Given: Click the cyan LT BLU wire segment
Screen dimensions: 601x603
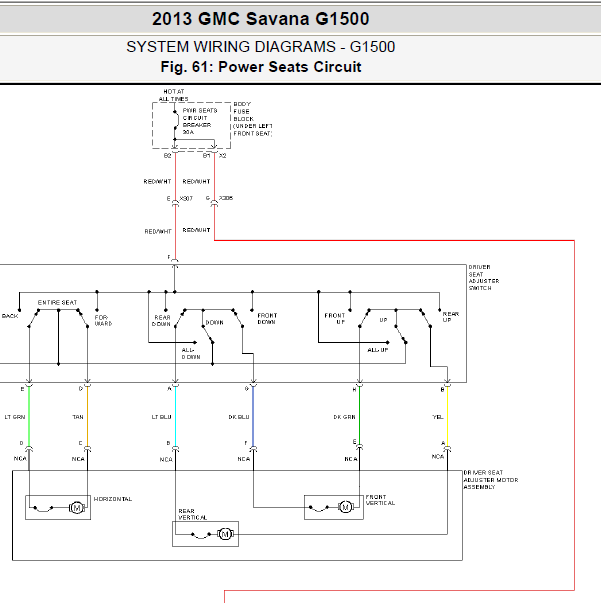Looking at the screenshot, I should (176, 417).
